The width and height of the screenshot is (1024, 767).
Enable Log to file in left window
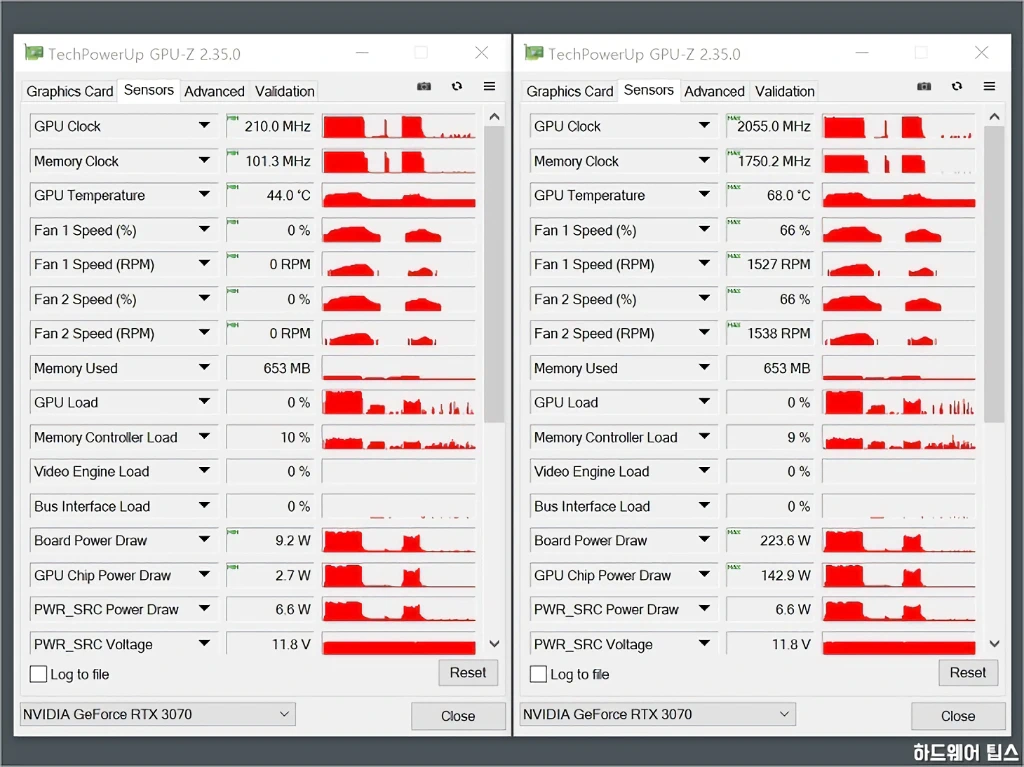39,674
